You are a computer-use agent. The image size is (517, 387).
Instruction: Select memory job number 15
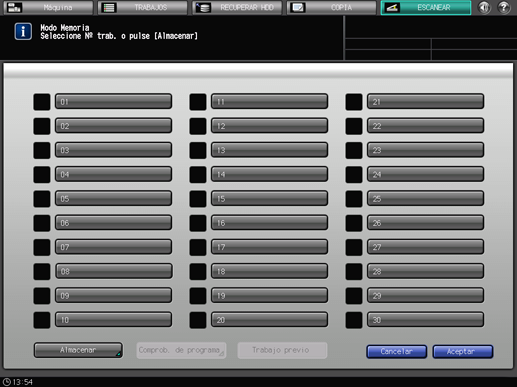coord(269,199)
